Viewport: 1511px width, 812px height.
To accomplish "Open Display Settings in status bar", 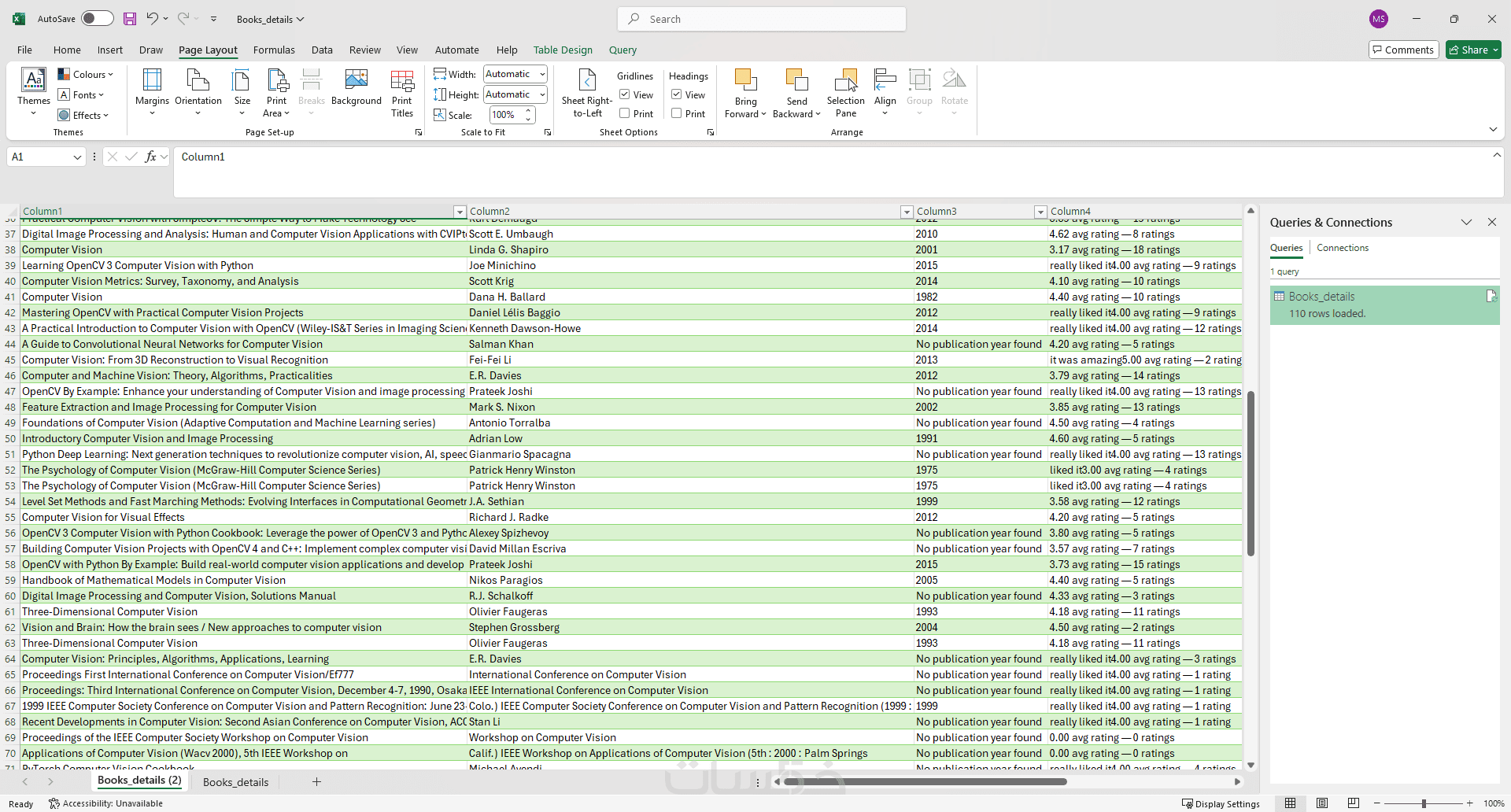I will (x=1221, y=803).
